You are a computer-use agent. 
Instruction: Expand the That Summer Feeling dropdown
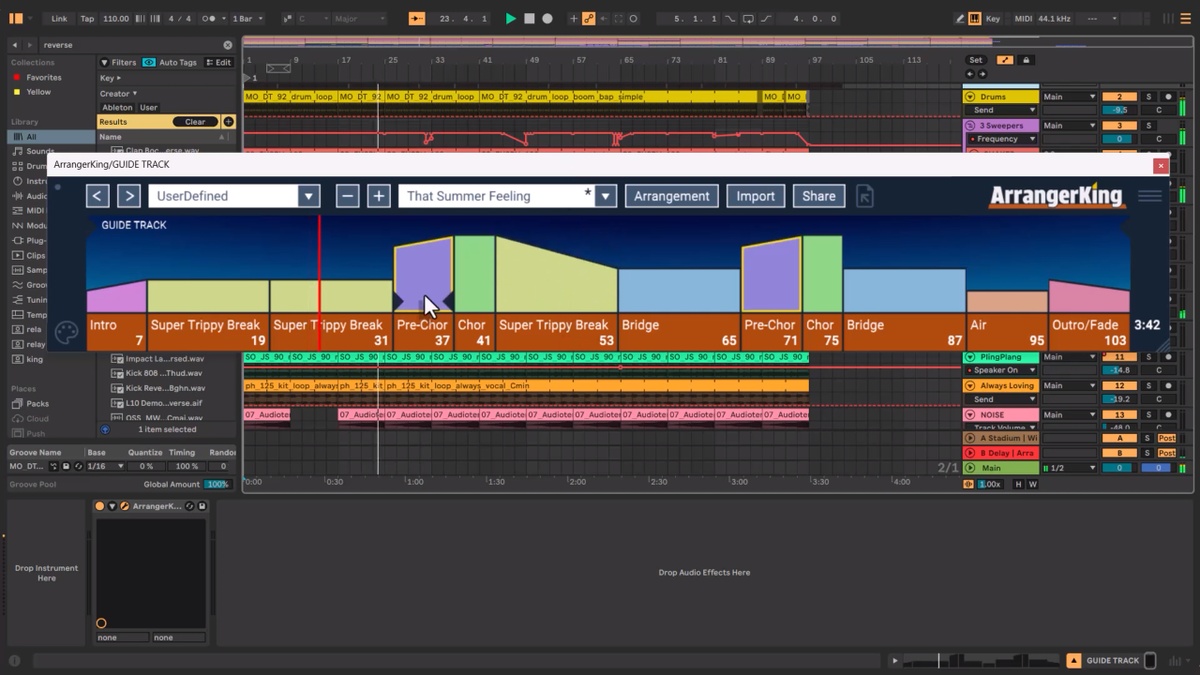click(x=605, y=196)
